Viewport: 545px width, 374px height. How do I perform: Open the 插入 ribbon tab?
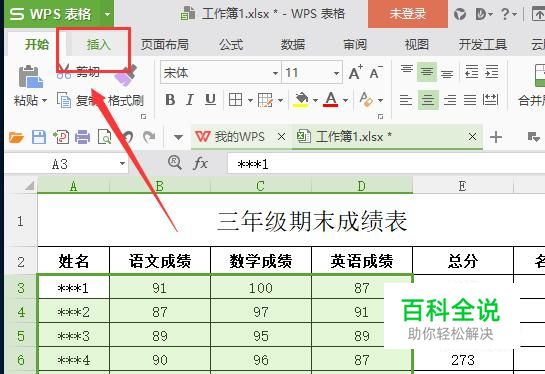[98, 44]
